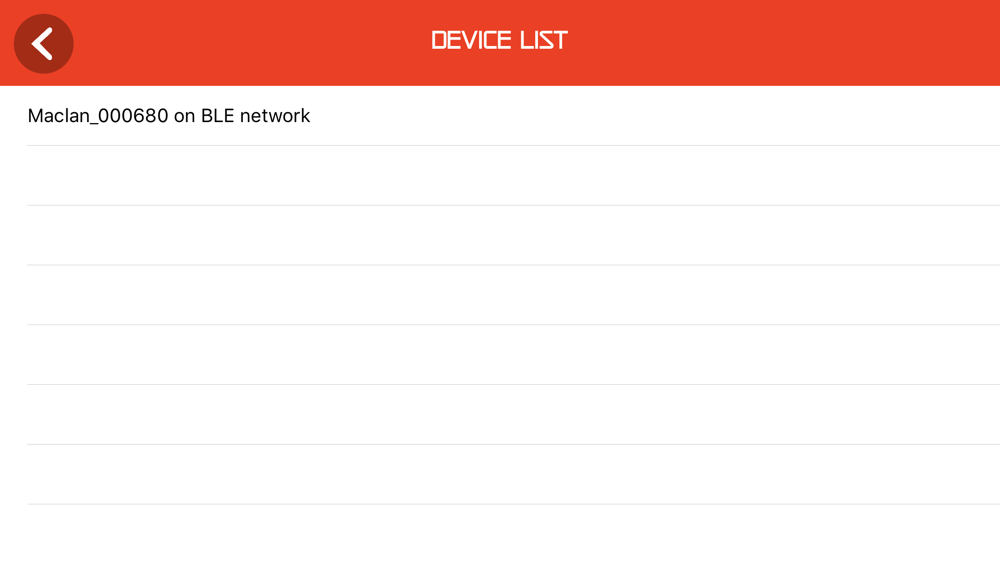Click blank area beneath the last separator line
Image resolution: width=1000 pixels, height=563 pixels.
500,534
